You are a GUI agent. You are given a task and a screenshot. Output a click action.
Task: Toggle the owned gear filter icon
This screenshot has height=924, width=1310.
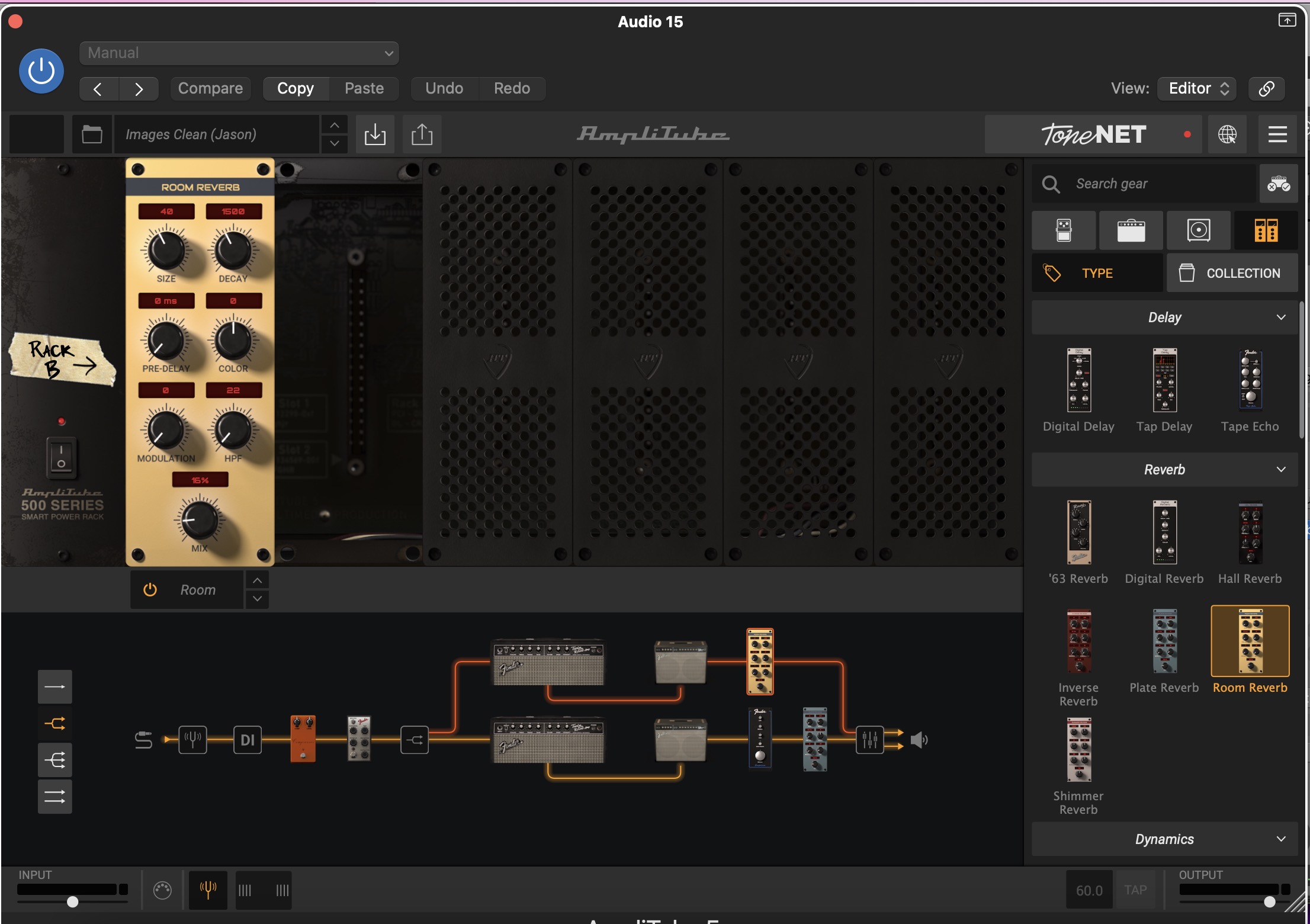click(1278, 184)
